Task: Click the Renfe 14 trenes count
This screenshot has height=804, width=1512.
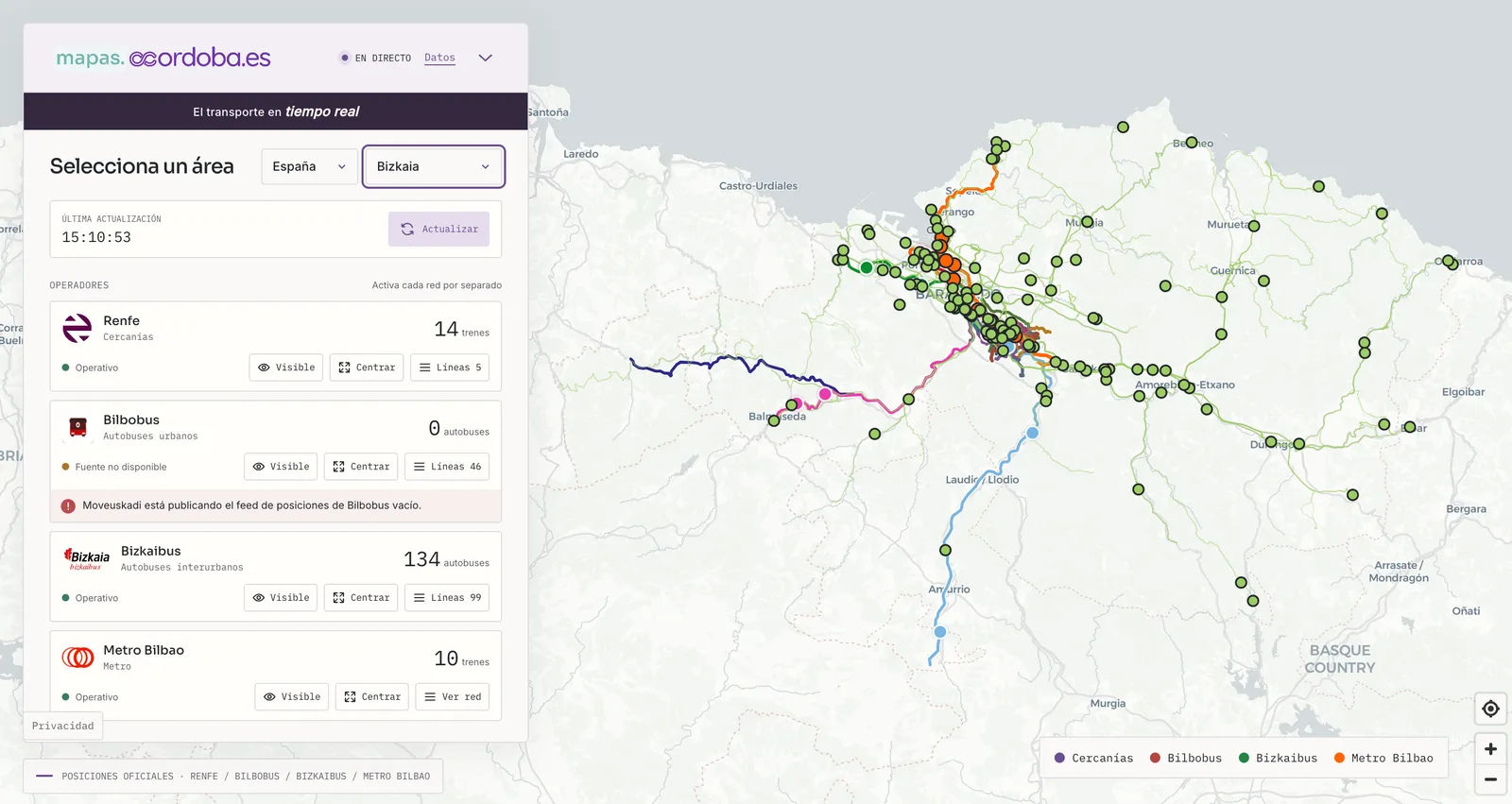Action: [461, 329]
